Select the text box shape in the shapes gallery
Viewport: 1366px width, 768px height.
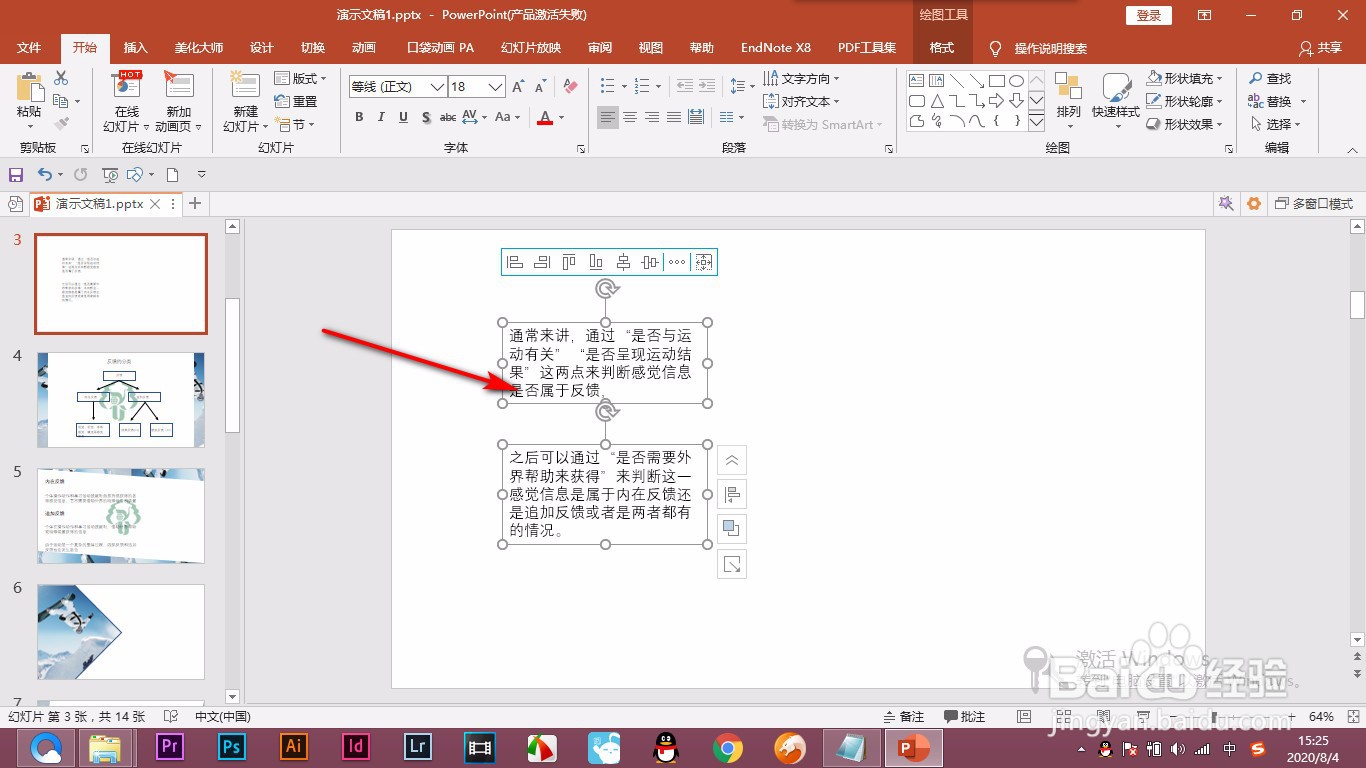[x=917, y=81]
